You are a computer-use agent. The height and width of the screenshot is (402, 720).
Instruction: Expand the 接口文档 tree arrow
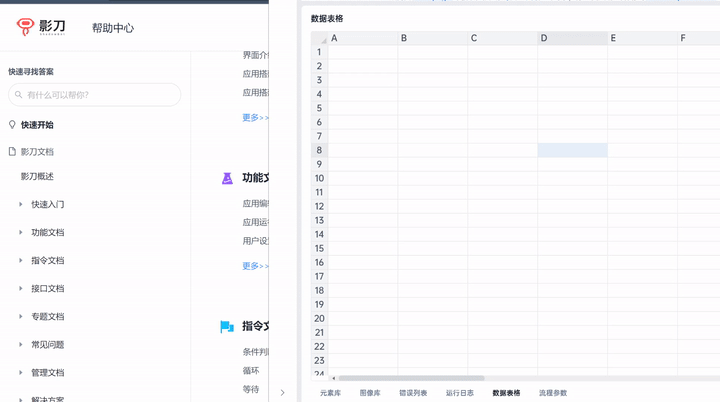point(21,288)
